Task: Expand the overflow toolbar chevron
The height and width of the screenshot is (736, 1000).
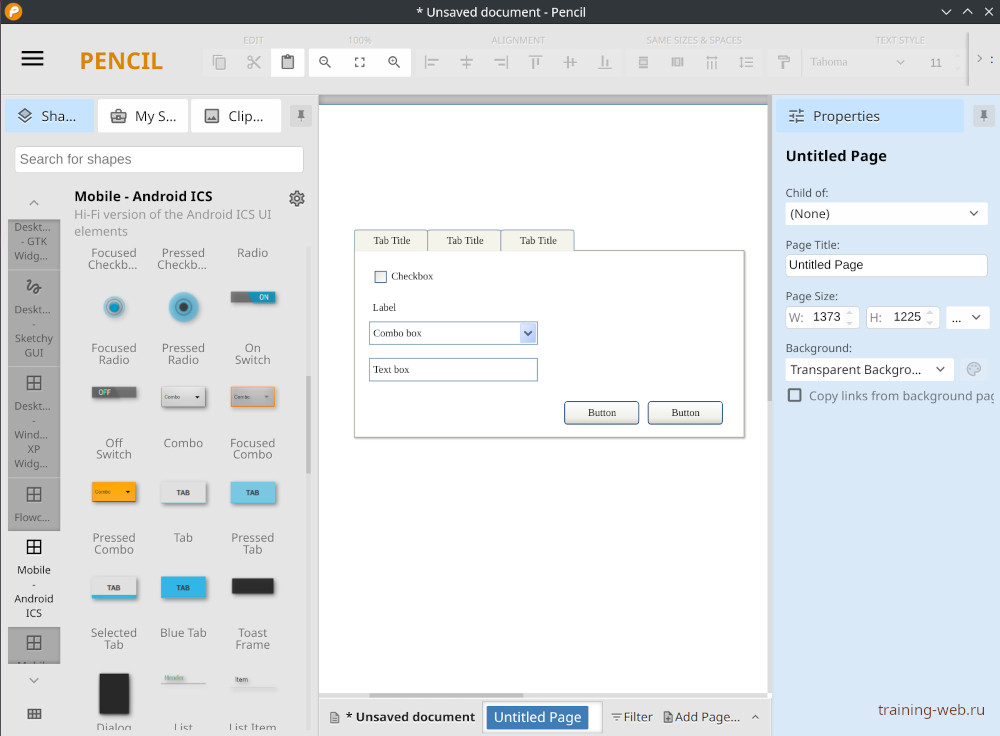Action: coord(980,59)
